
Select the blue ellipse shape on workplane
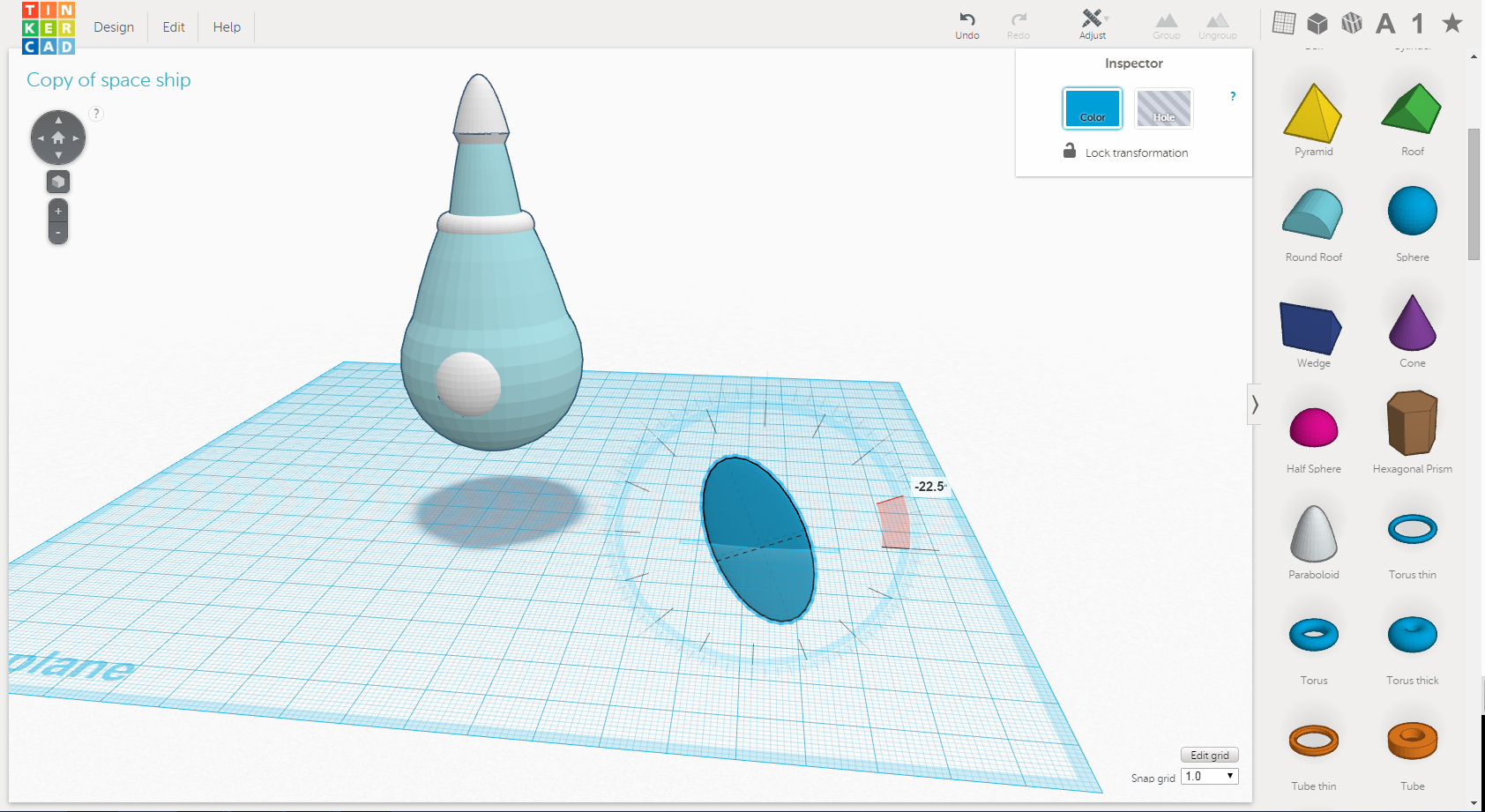pos(757,539)
